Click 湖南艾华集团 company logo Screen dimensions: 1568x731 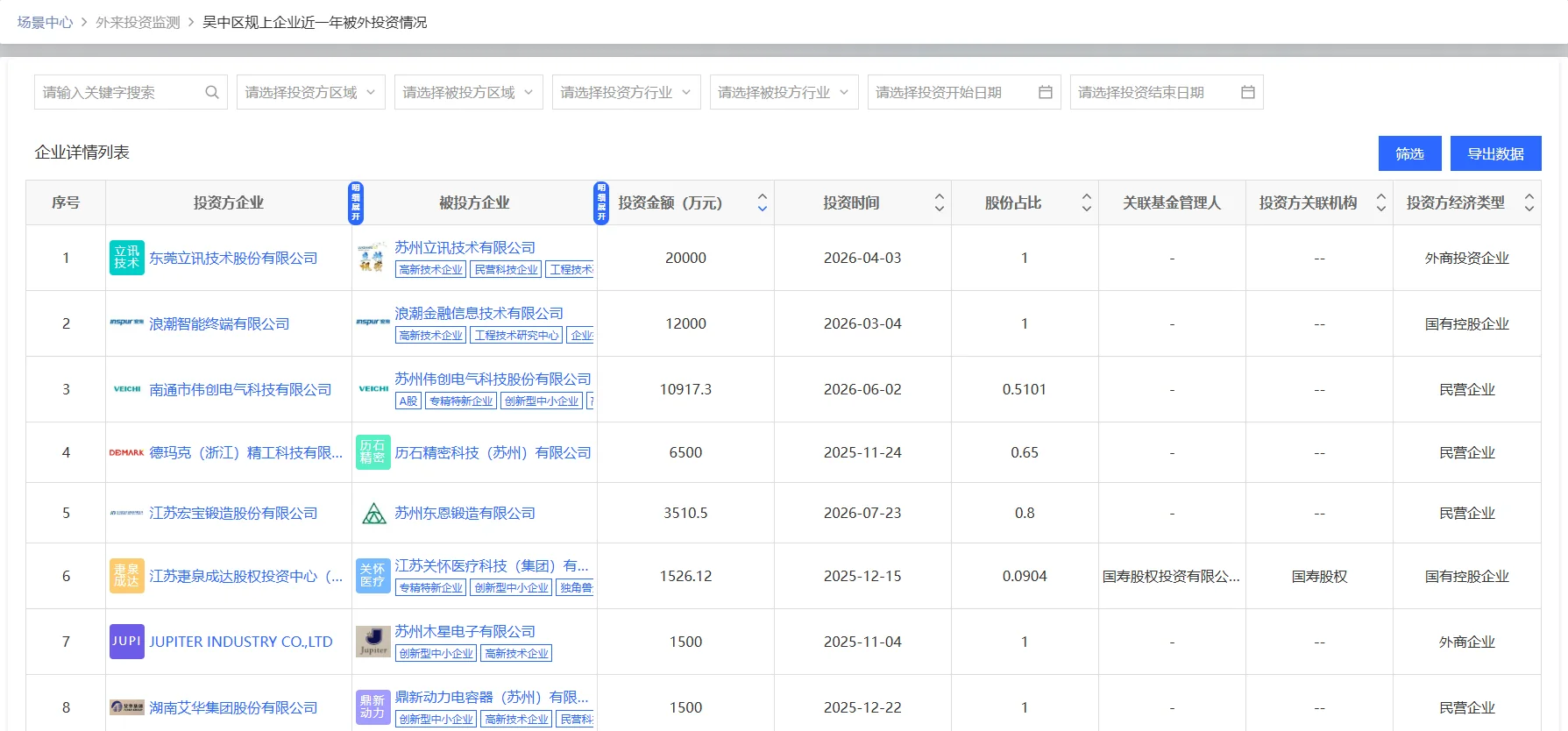click(127, 707)
